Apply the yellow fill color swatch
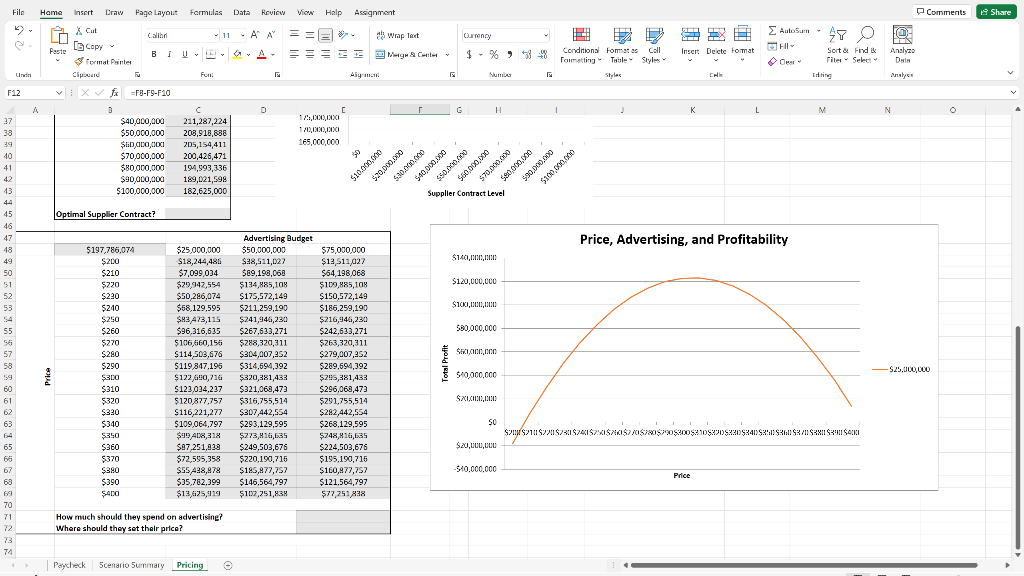This screenshot has height=576, width=1024. [x=239, y=53]
